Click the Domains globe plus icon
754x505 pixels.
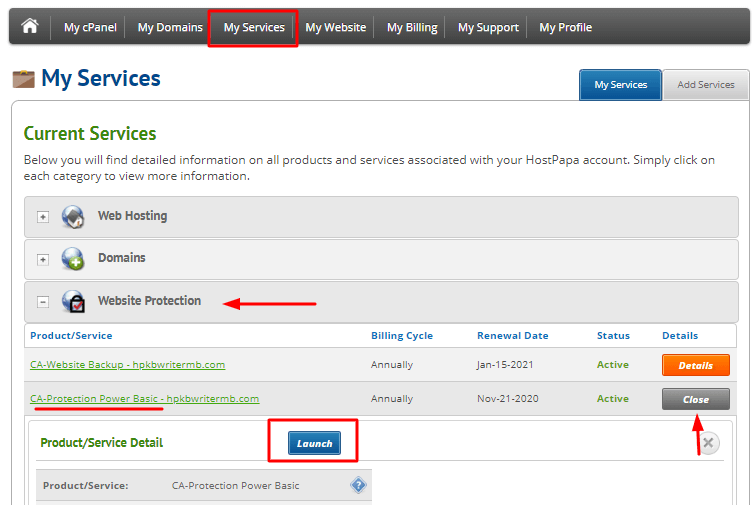point(73,259)
